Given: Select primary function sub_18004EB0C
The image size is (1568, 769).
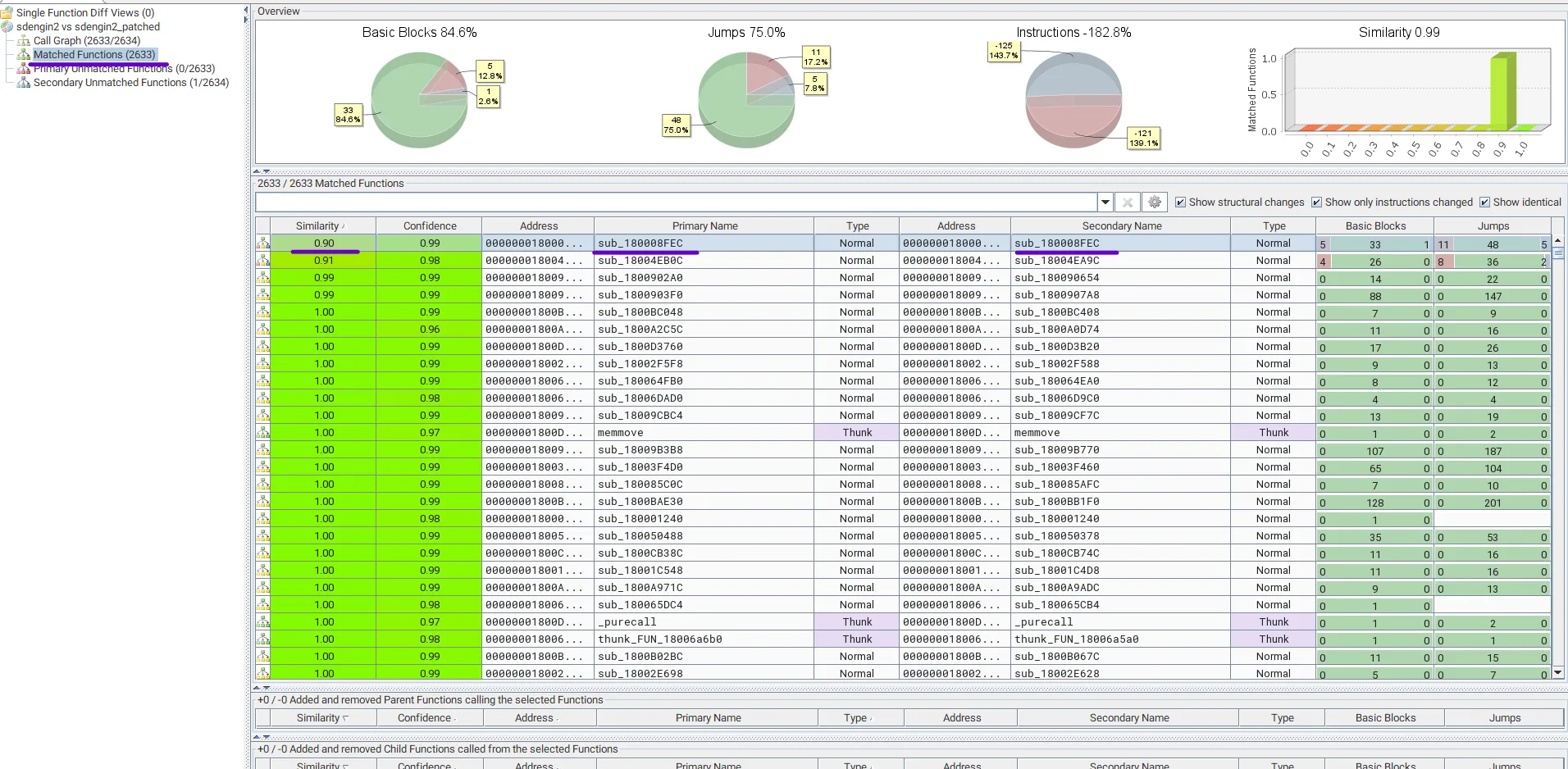Looking at the screenshot, I should [x=640, y=261].
